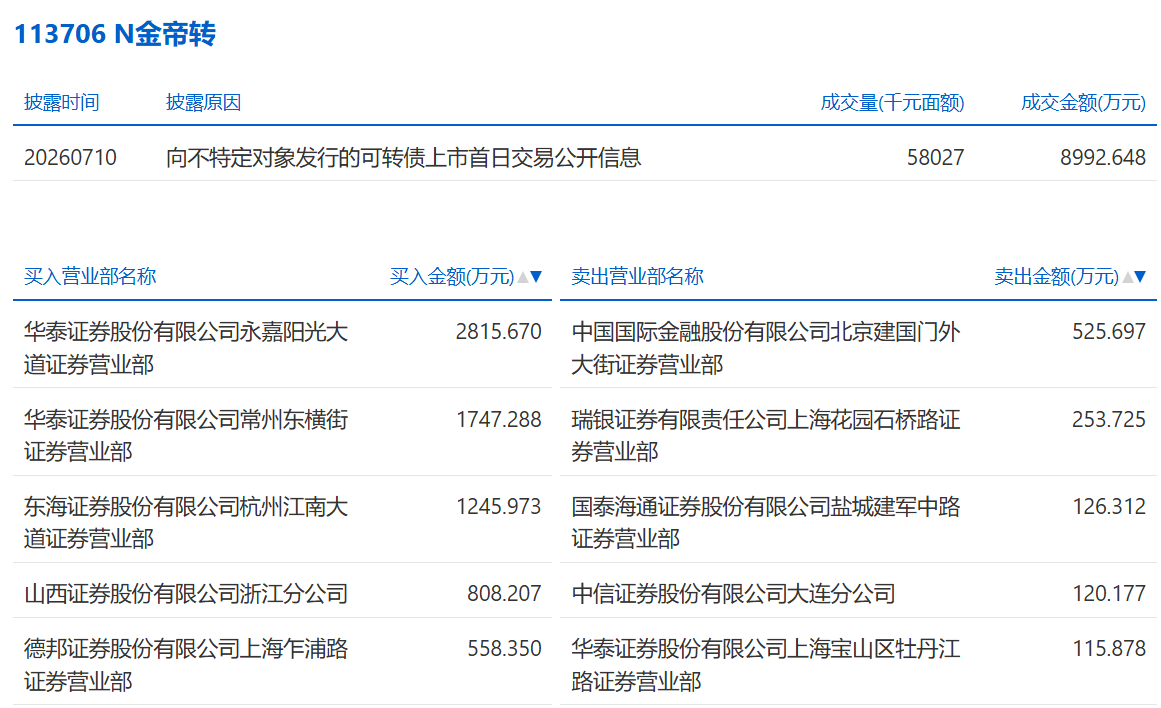The height and width of the screenshot is (708, 1161).
Task: Click the 买入金额(万元) header label
Action: click(452, 276)
